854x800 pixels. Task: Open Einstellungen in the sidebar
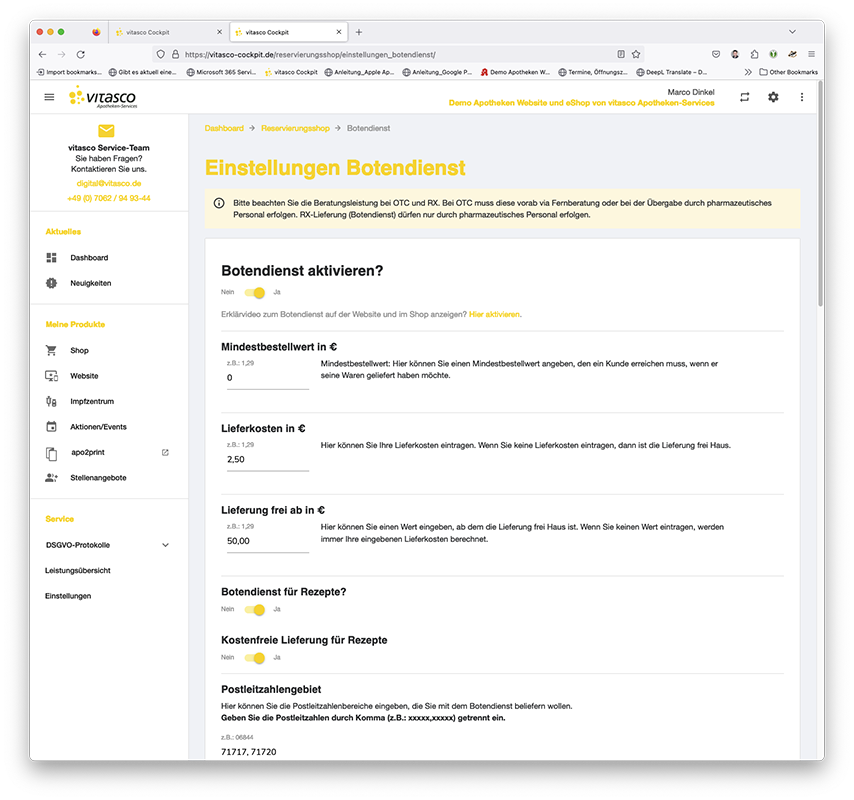click(x=68, y=596)
